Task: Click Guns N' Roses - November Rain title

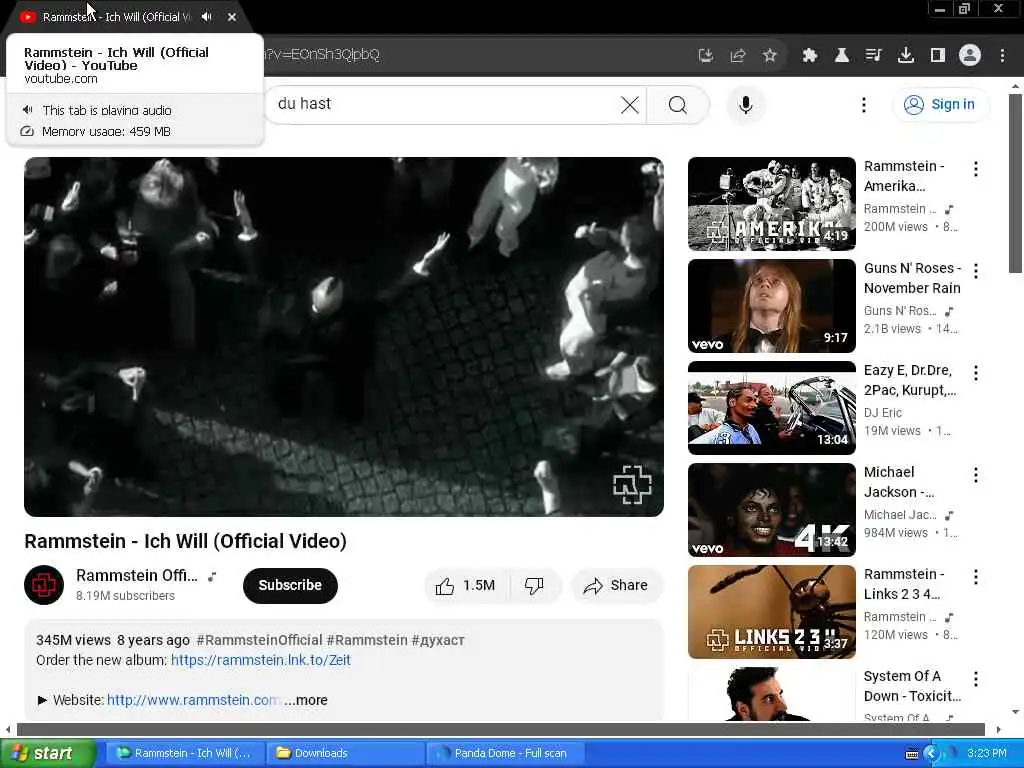Action: pyautogui.click(x=912, y=278)
